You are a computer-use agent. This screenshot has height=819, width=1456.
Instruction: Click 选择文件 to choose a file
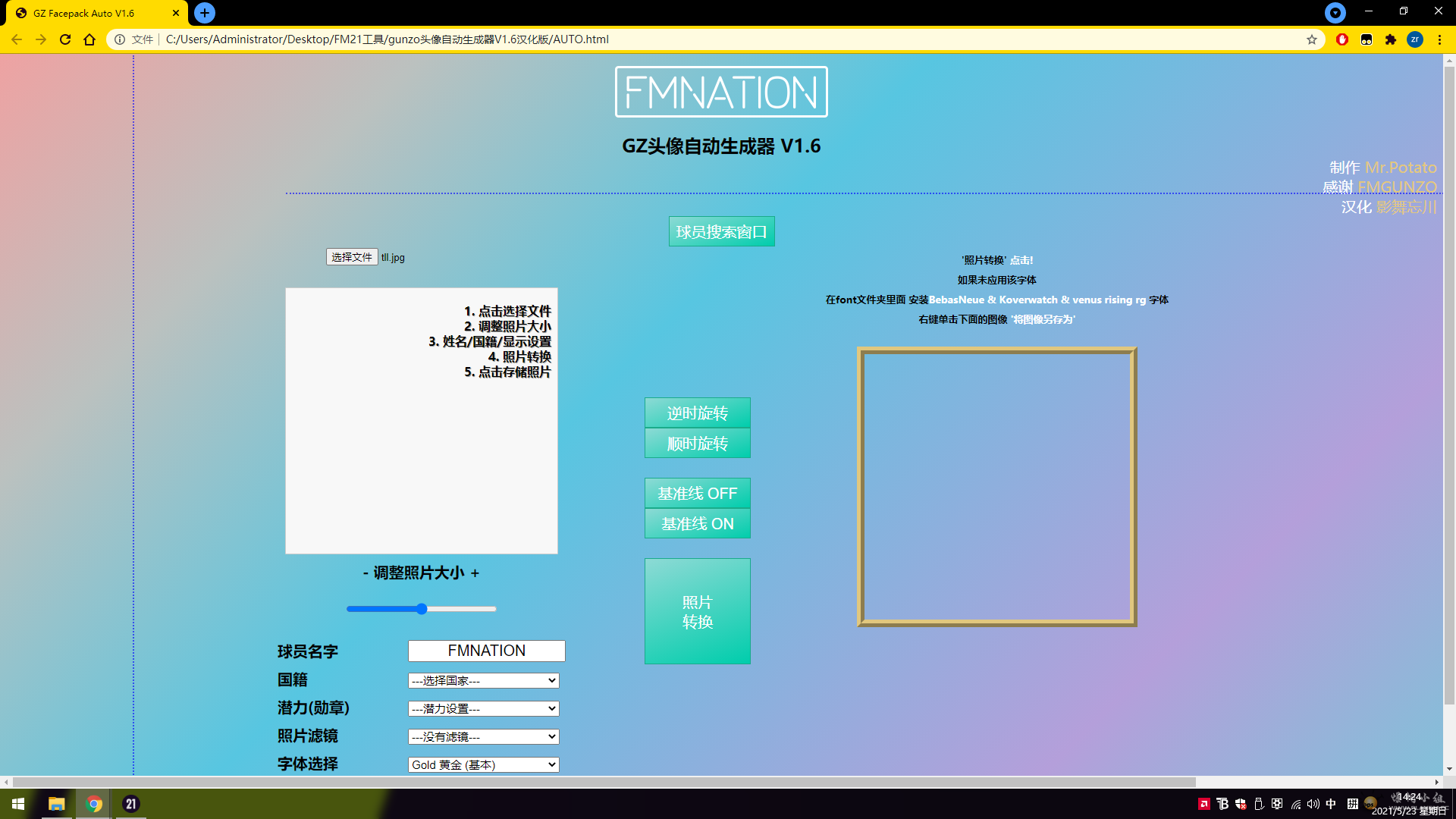tap(352, 257)
